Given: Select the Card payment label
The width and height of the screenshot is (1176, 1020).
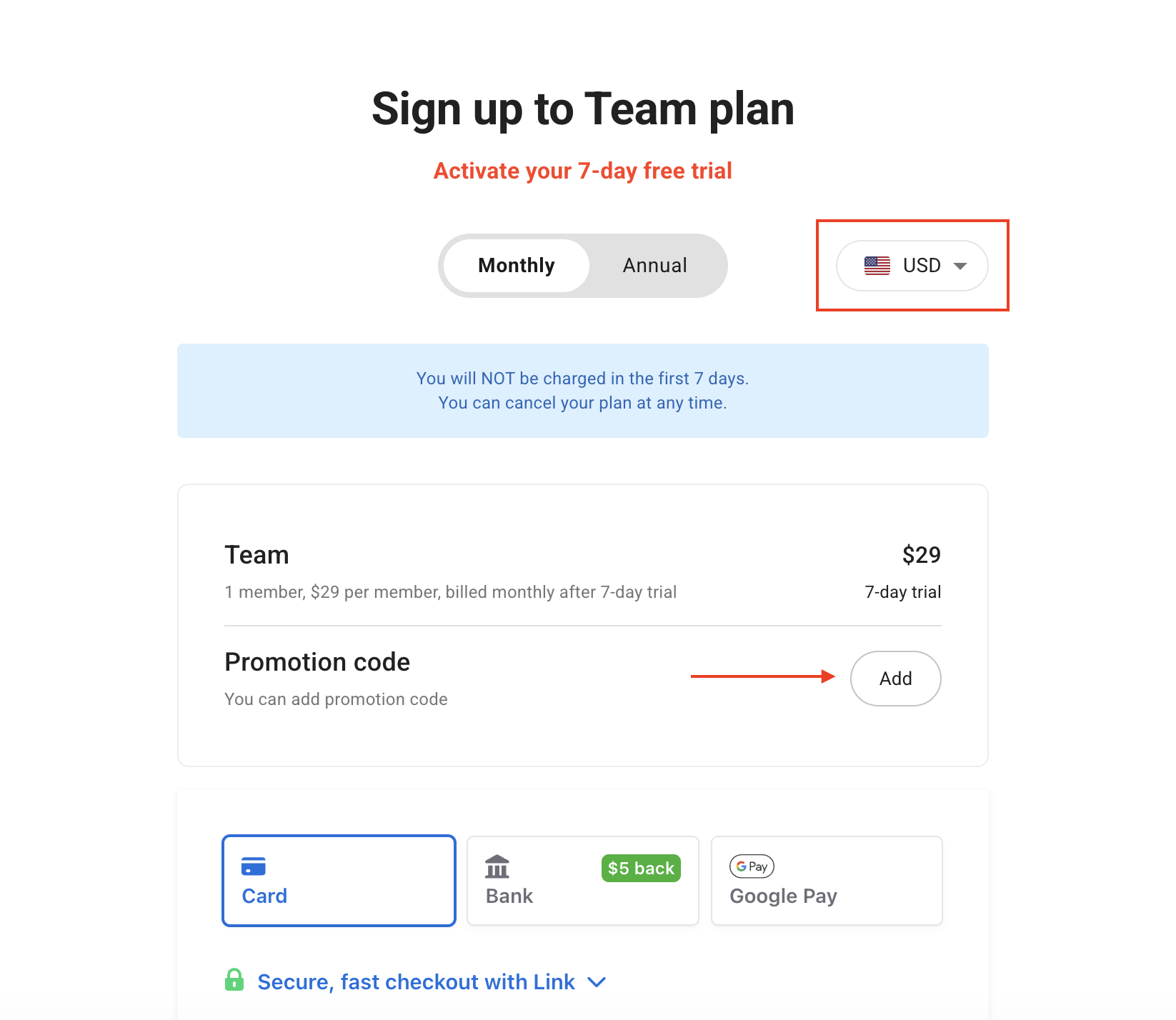Looking at the screenshot, I should (x=264, y=896).
